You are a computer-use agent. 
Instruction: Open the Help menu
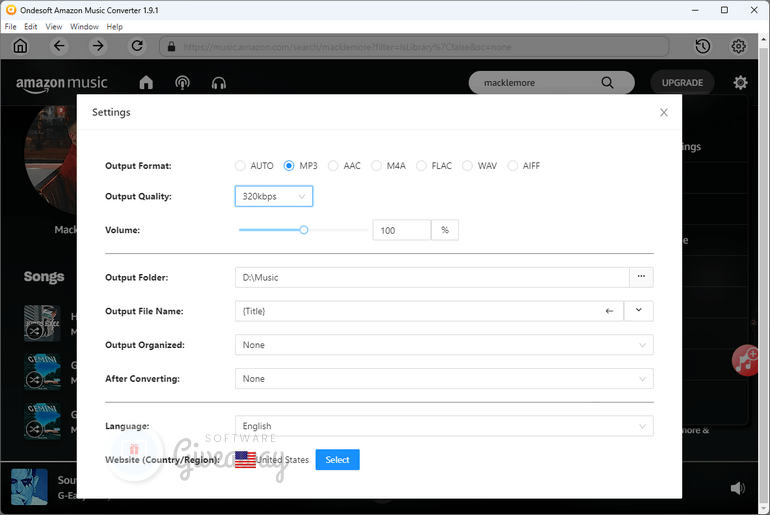click(x=114, y=27)
